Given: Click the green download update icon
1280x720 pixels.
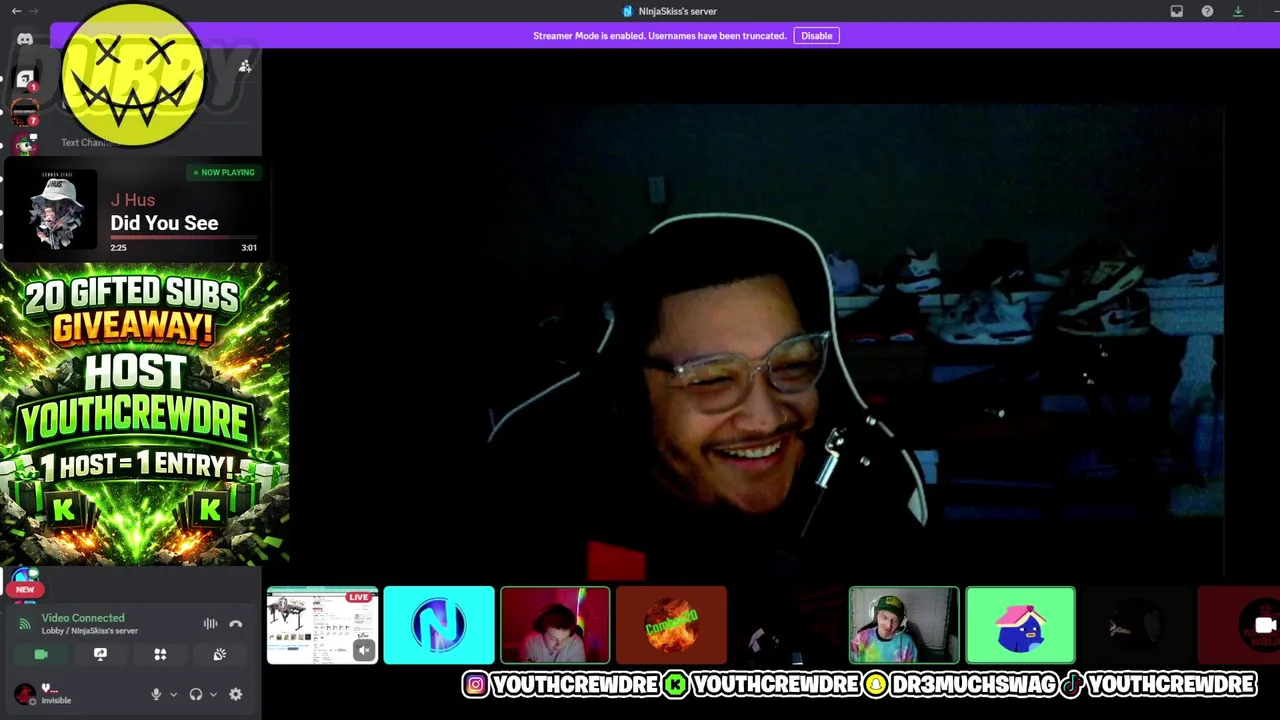Looking at the screenshot, I should 1238,11.
